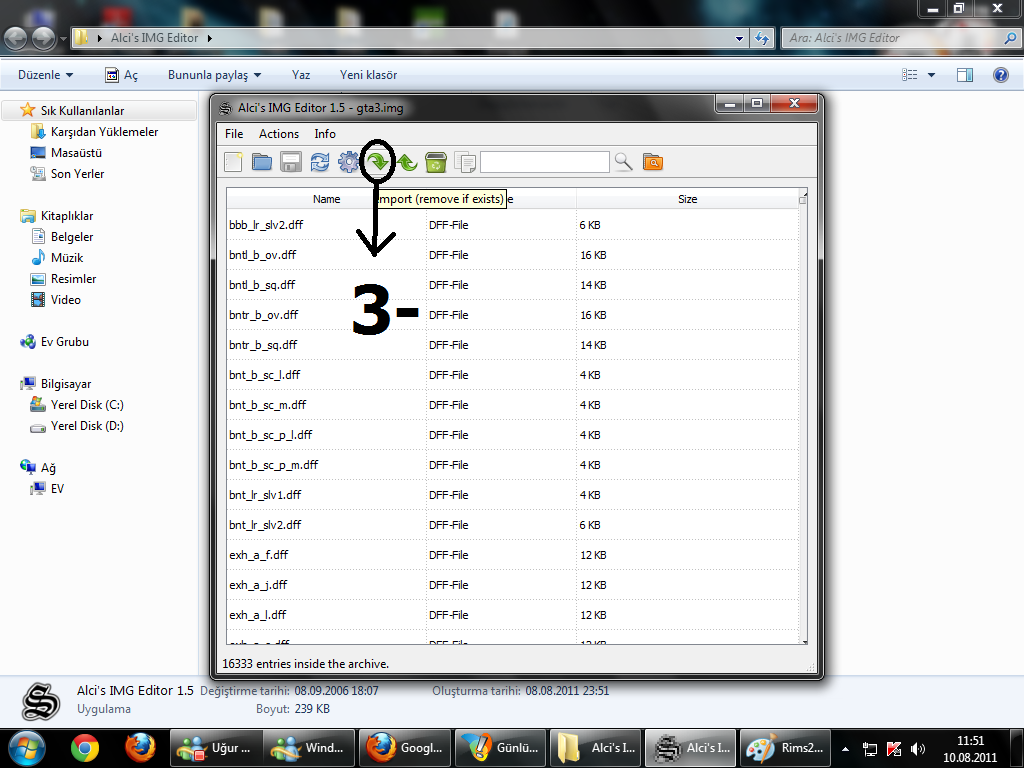Show hidden system tray icons
Screen dimensions: 1024x768
846,749
